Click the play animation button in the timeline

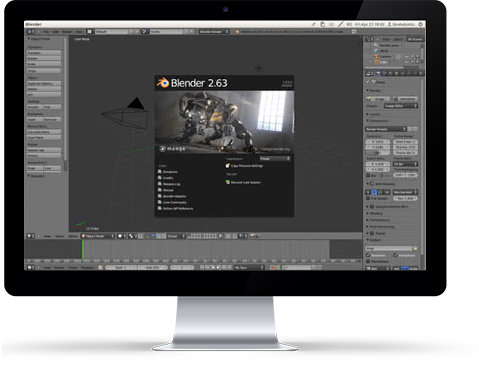(x=218, y=267)
